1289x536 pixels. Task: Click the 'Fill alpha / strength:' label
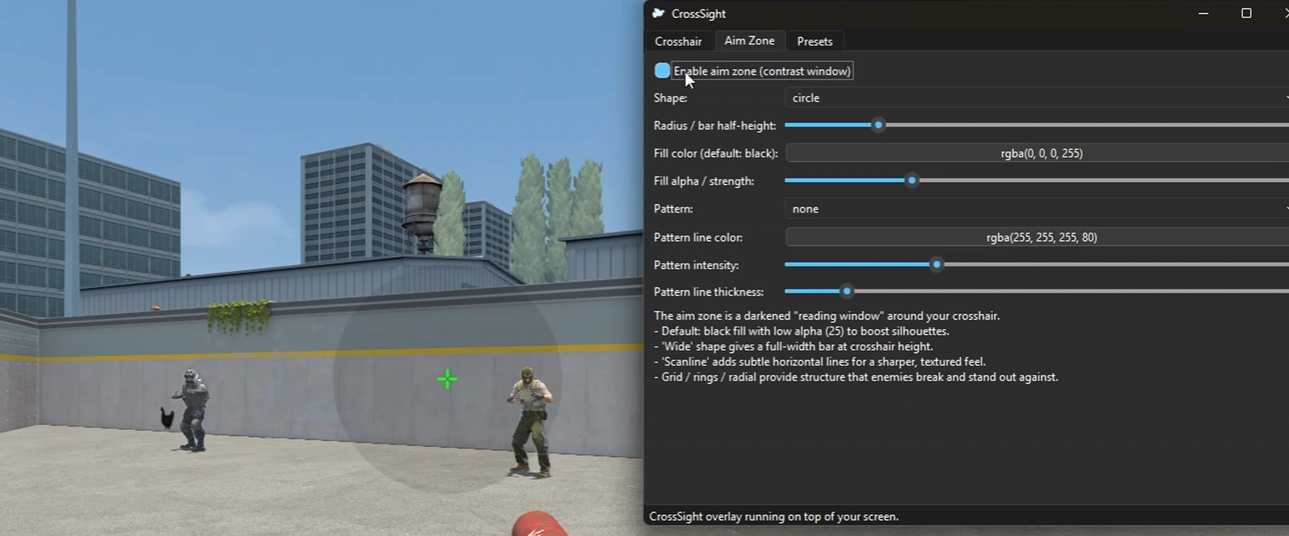pos(704,181)
